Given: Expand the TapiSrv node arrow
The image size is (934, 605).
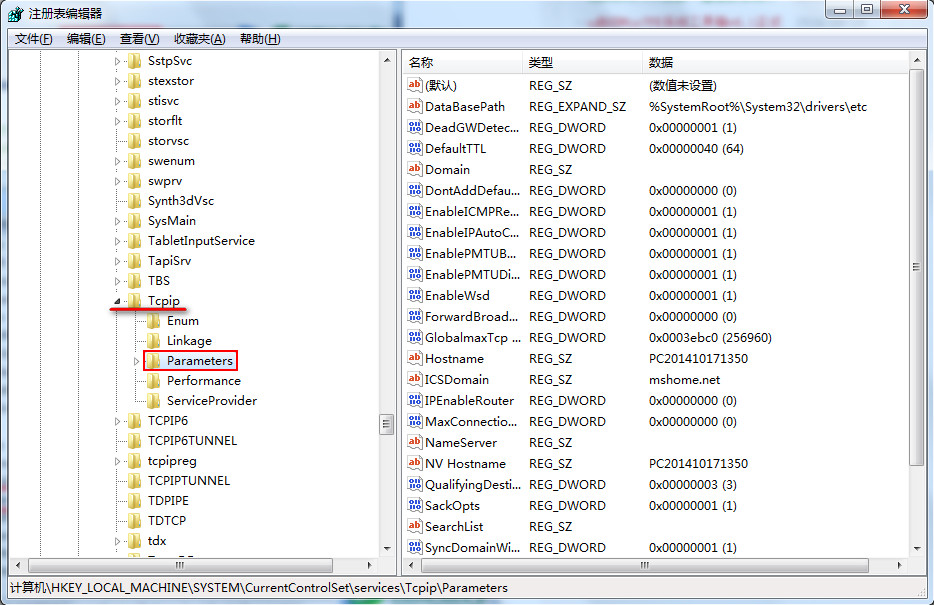Looking at the screenshot, I should pyautogui.click(x=115, y=260).
